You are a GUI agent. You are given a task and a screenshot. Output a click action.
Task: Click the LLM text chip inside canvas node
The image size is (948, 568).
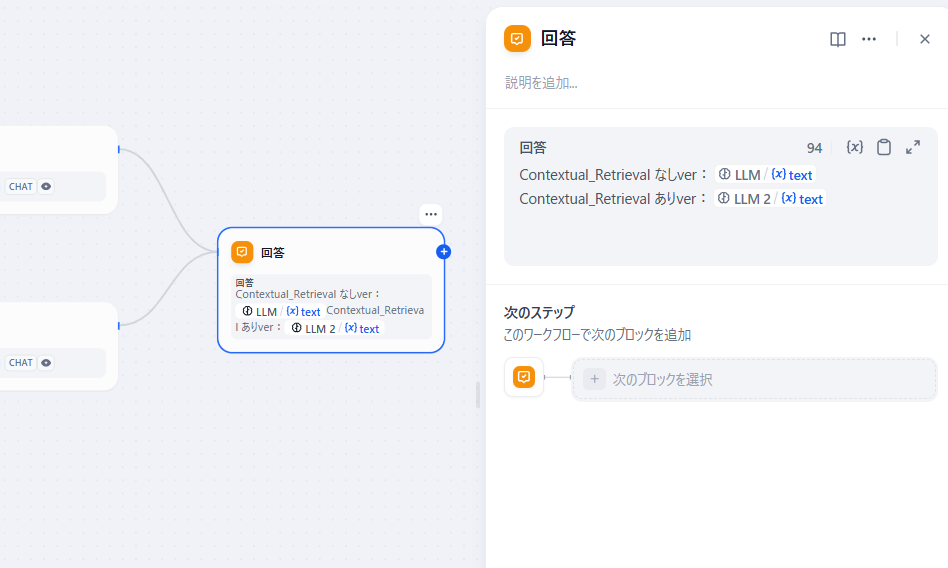point(281,312)
